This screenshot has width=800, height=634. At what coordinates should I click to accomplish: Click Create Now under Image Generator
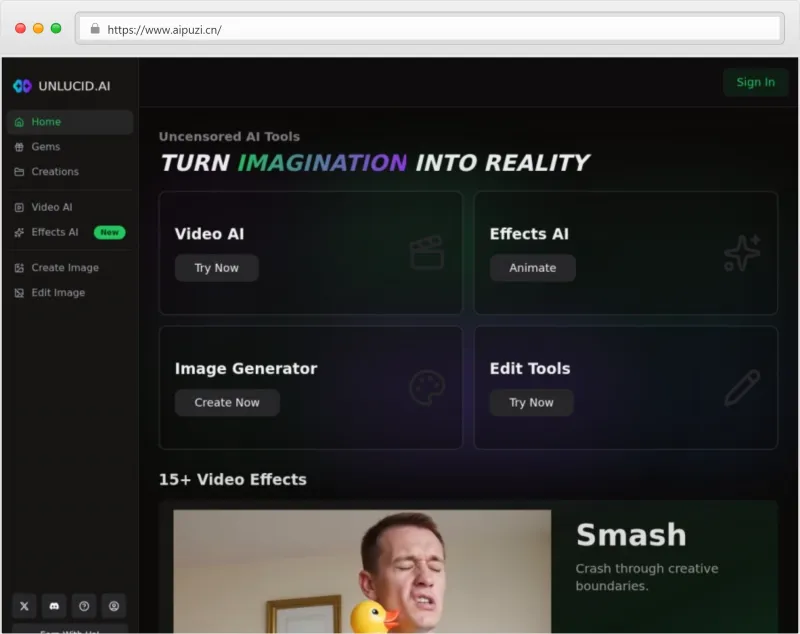[x=227, y=403]
